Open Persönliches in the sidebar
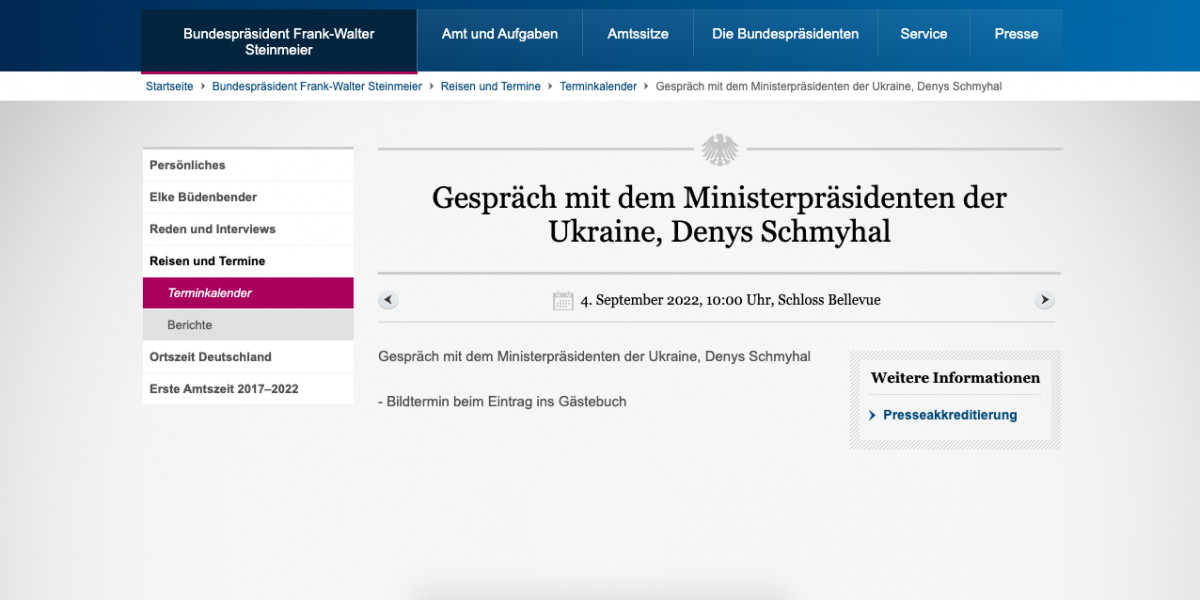Image resolution: width=1200 pixels, height=600 pixels. pyautogui.click(x=248, y=165)
